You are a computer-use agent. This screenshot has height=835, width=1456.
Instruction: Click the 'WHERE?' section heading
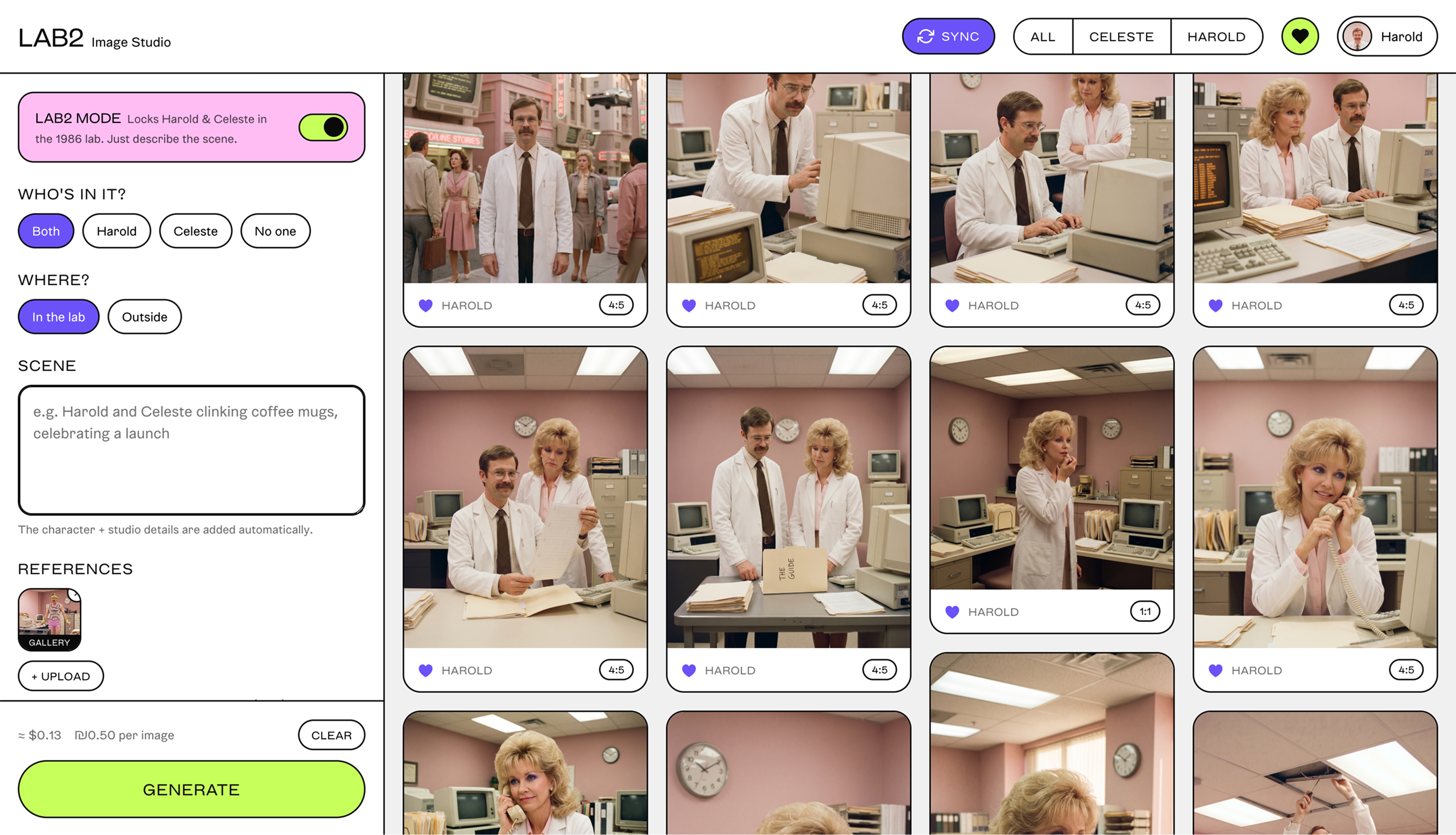click(x=54, y=280)
